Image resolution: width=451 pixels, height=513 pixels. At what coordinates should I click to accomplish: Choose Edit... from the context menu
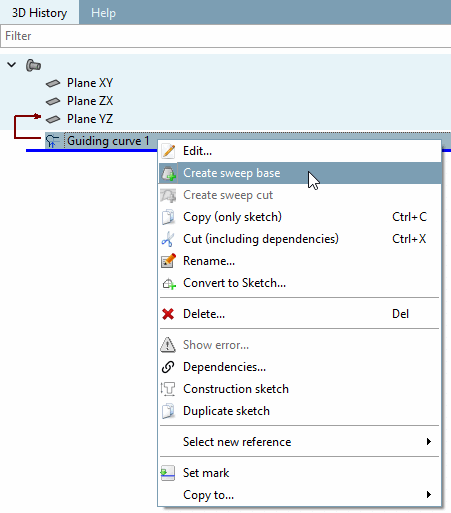click(x=300, y=151)
